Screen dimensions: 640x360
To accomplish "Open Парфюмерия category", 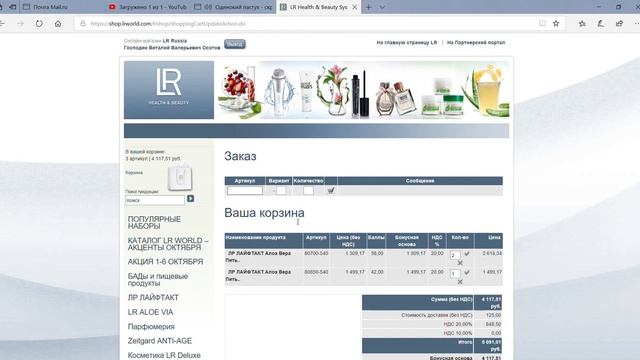I will coord(151,327).
